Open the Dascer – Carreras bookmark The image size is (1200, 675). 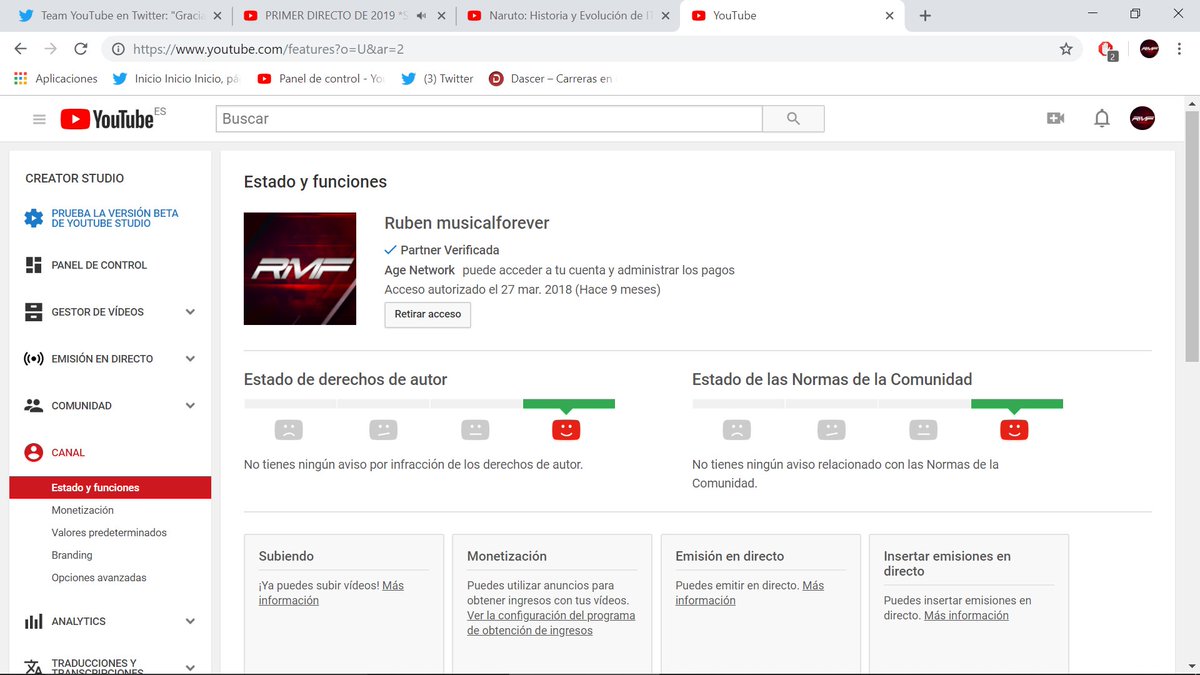coord(551,78)
